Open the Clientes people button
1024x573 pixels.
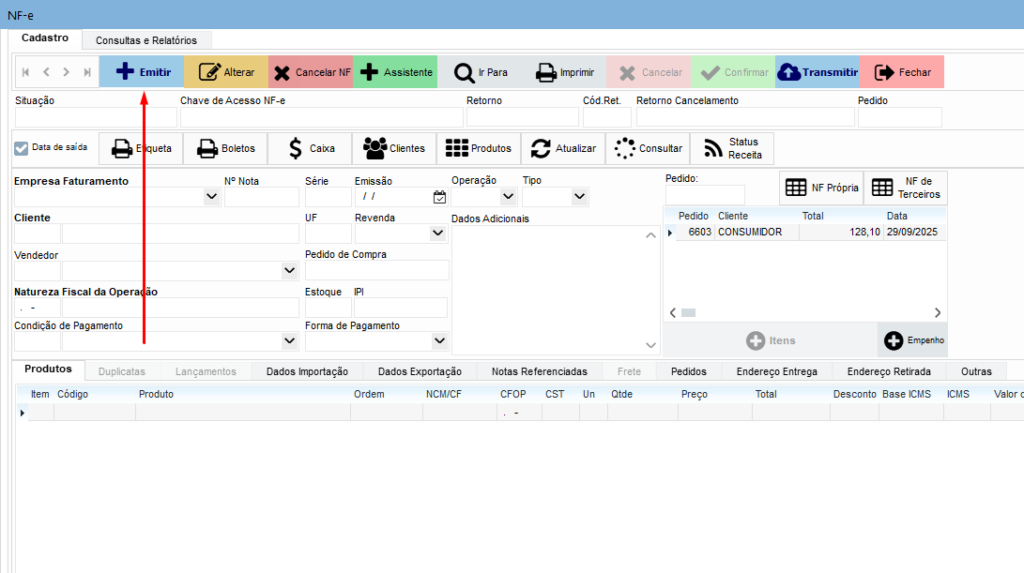coord(394,149)
